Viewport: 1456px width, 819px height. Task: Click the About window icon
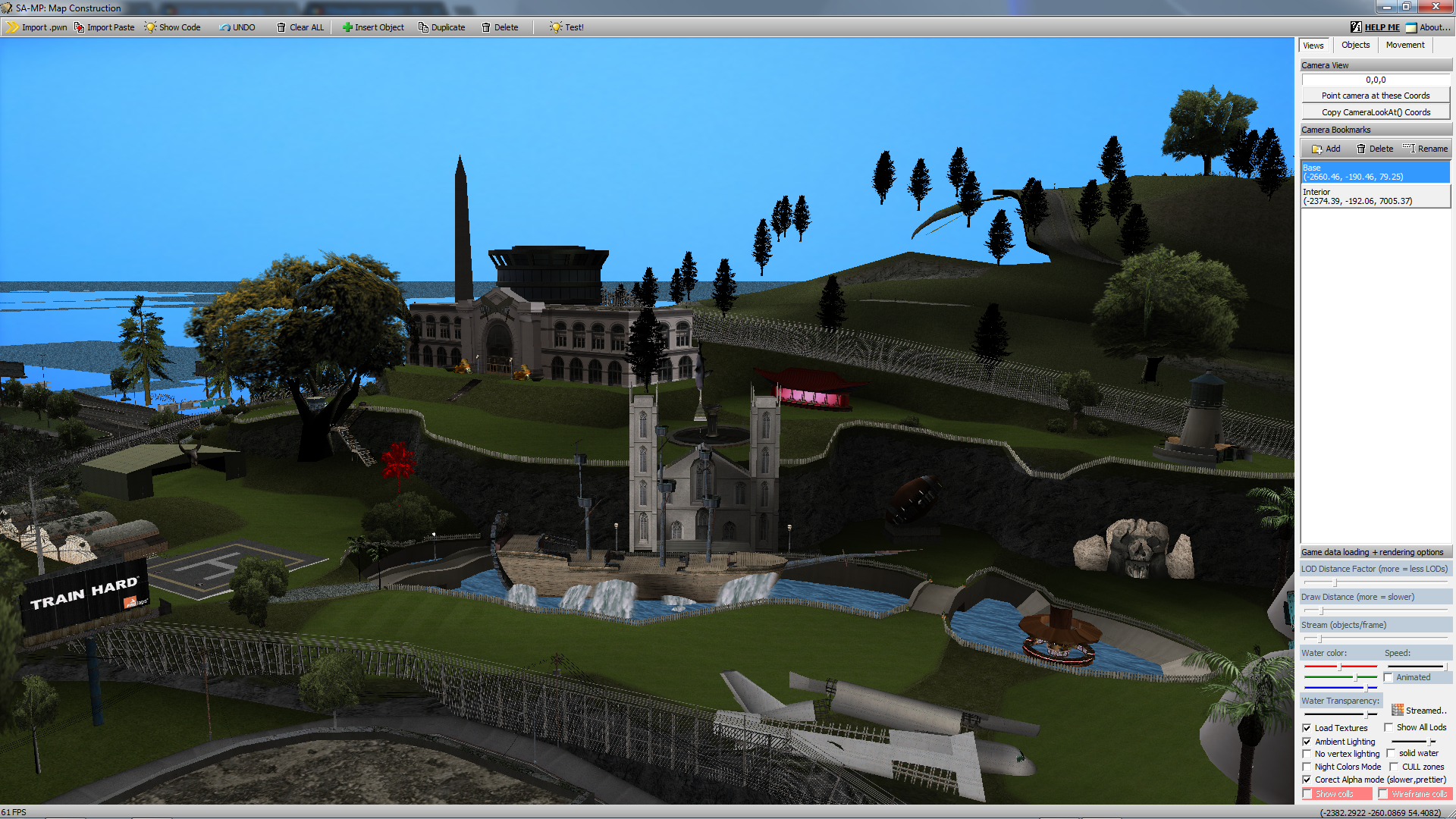[x=1411, y=27]
